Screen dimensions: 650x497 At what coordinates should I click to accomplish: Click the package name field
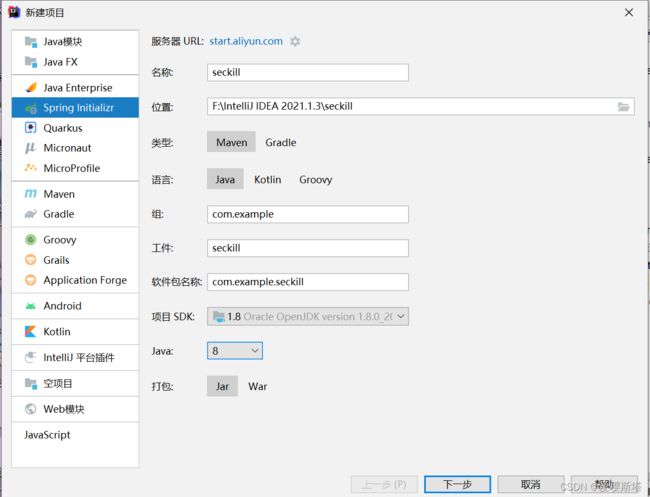tap(308, 282)
